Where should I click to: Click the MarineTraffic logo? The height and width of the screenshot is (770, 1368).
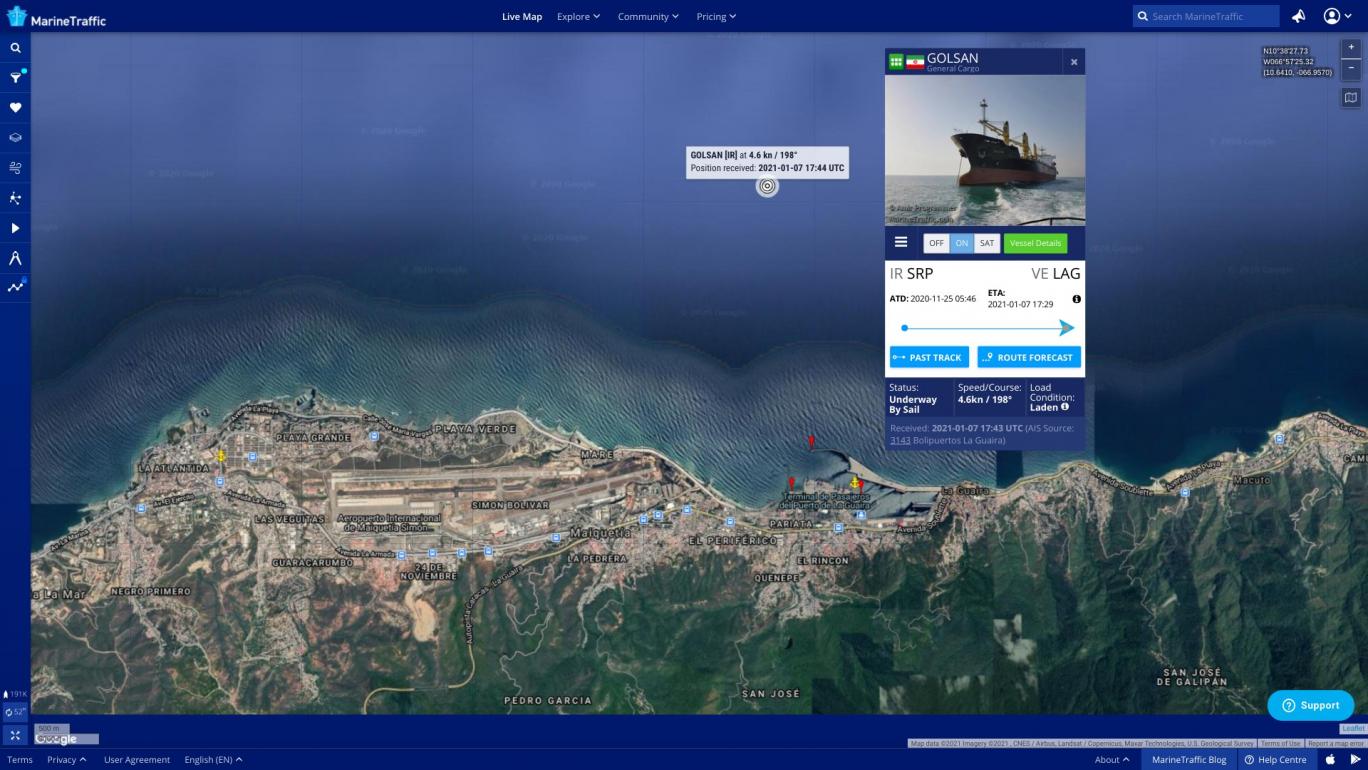(56, 17)
